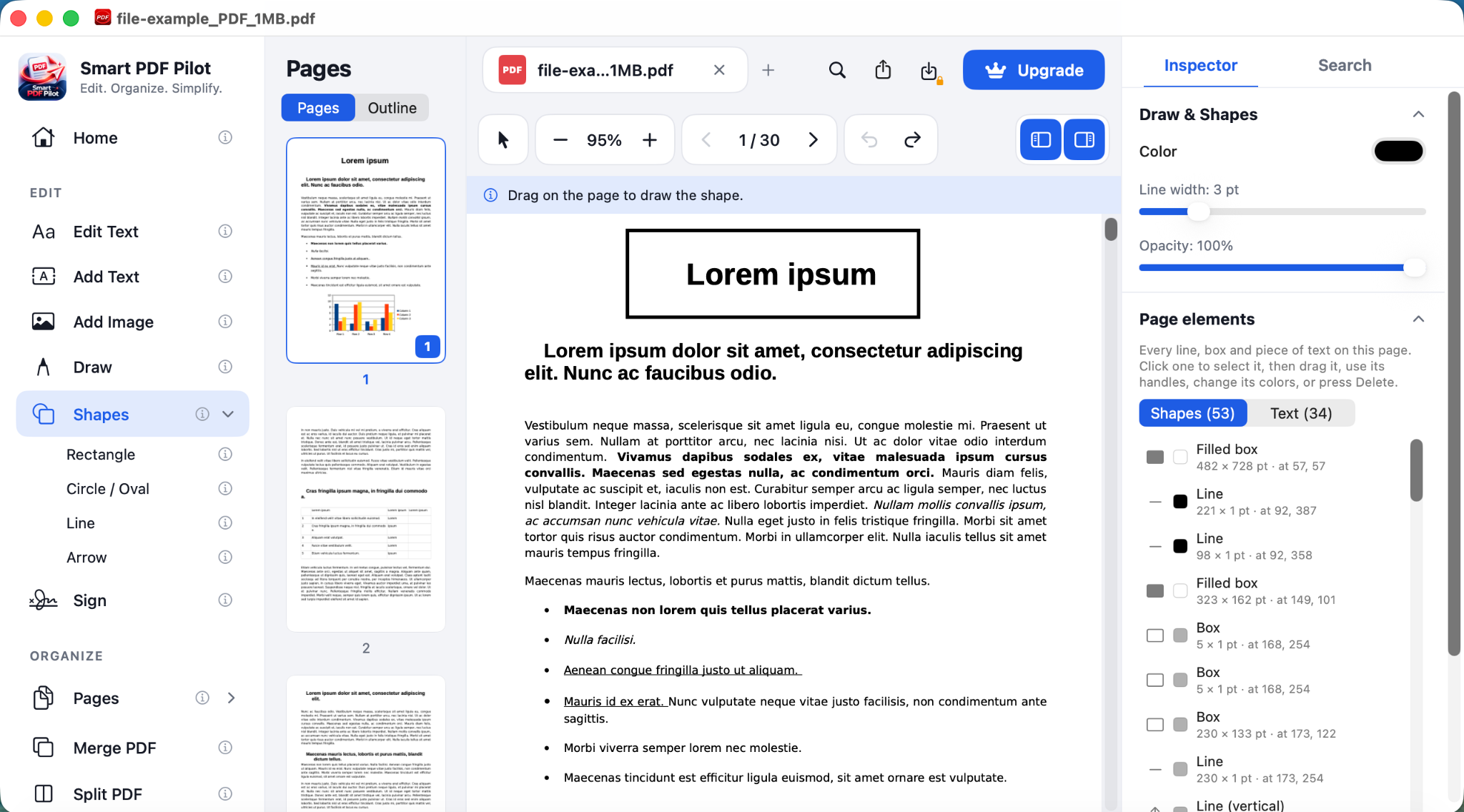
Task: Choose Rectangle shape
Action: pyautogui.click(x=101, y=455)
